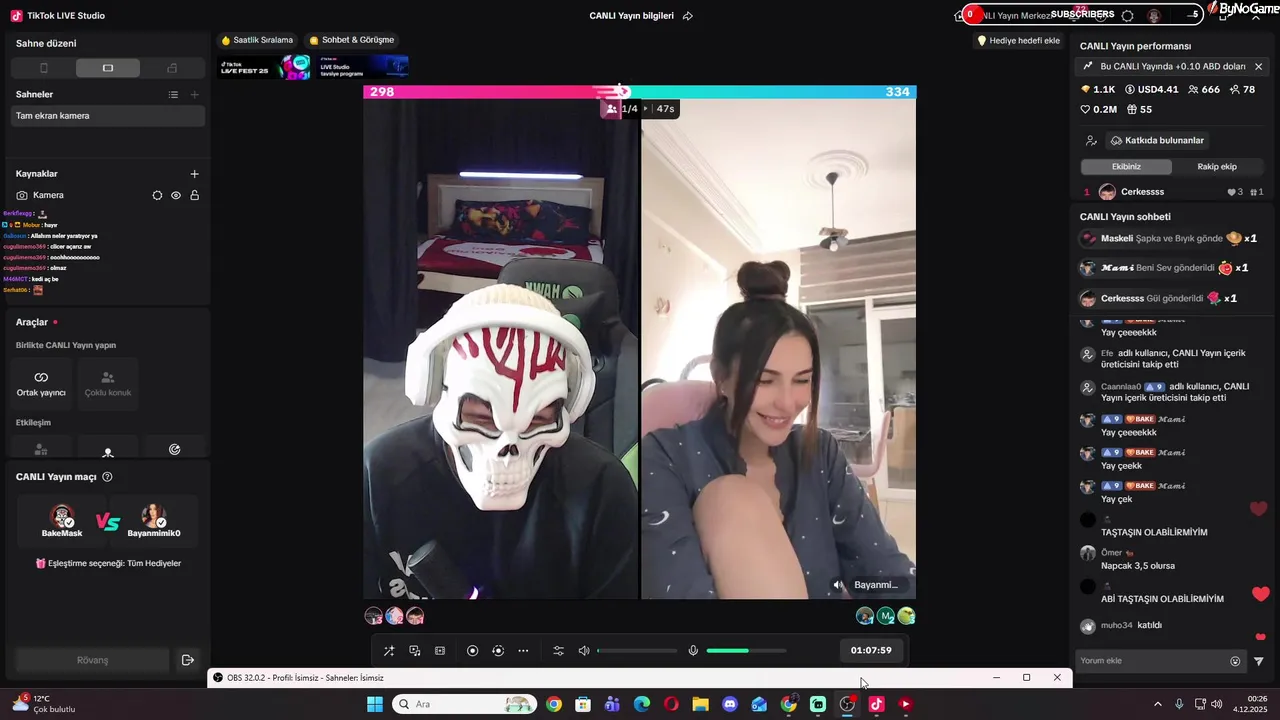Screen dimensions: 1280x720
Task: Open Eşleştirme seçeneği: Tüm Hediyeler
Action: [x=108, y=564]
